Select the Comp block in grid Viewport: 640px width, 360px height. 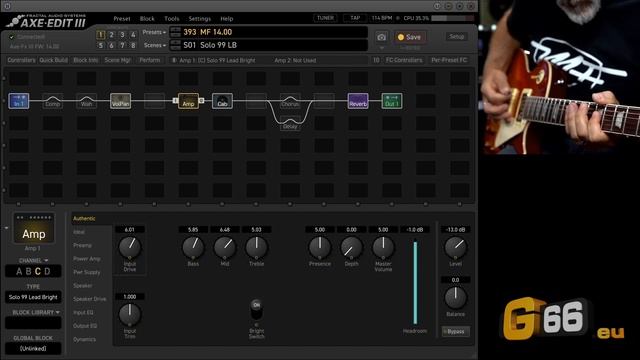tap(53, 101)
